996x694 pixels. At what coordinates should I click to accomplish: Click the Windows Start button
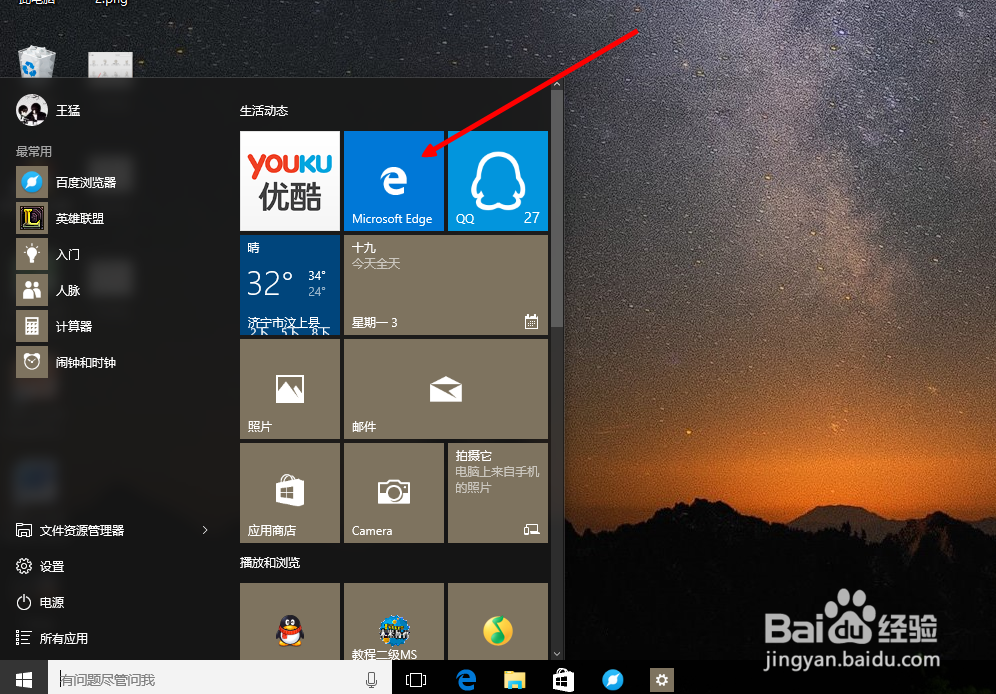pyautogui.click(x=24, y=680)
